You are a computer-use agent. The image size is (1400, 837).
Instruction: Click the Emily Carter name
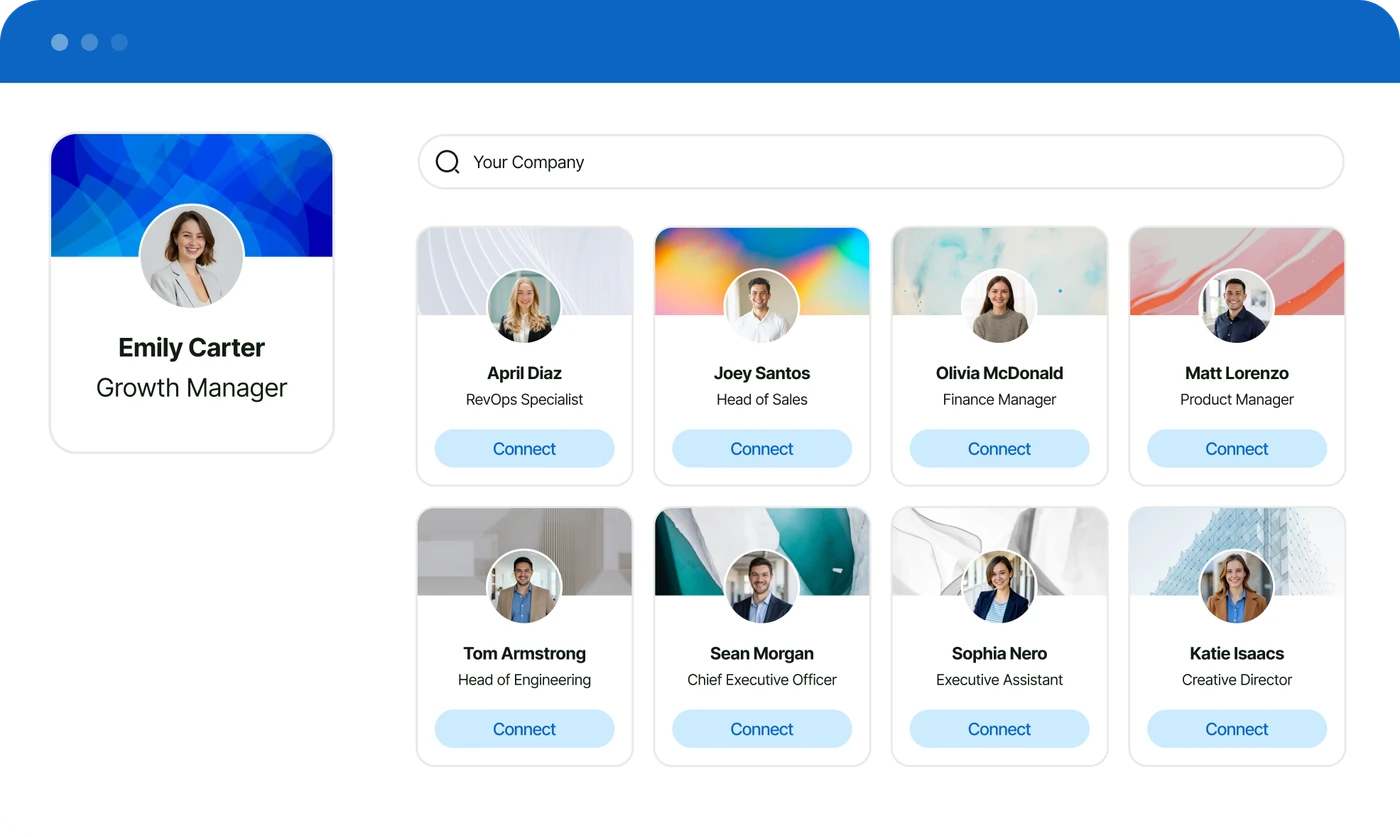[x=191, y=347]
